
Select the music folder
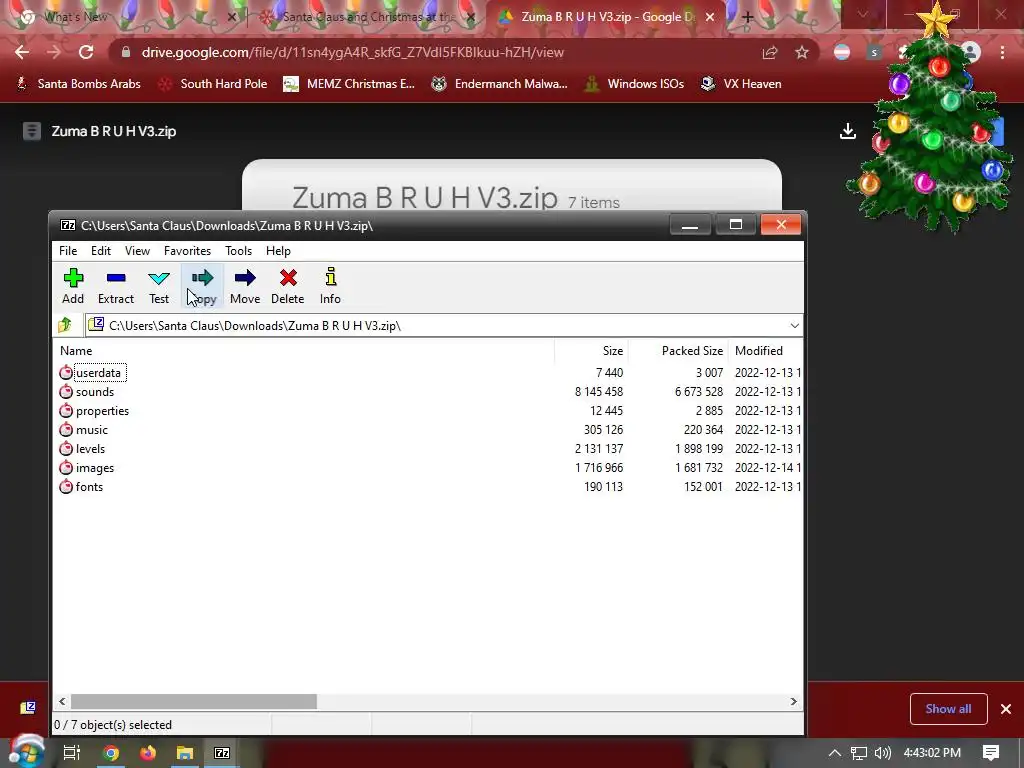[91, 430]
